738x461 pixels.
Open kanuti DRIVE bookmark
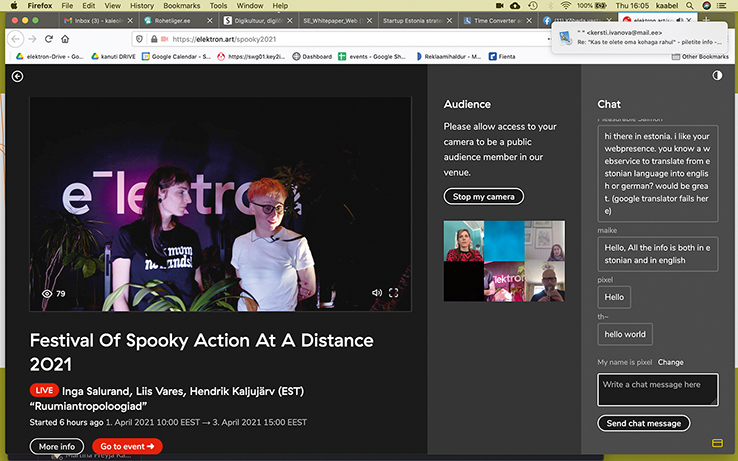pos(113,57)
